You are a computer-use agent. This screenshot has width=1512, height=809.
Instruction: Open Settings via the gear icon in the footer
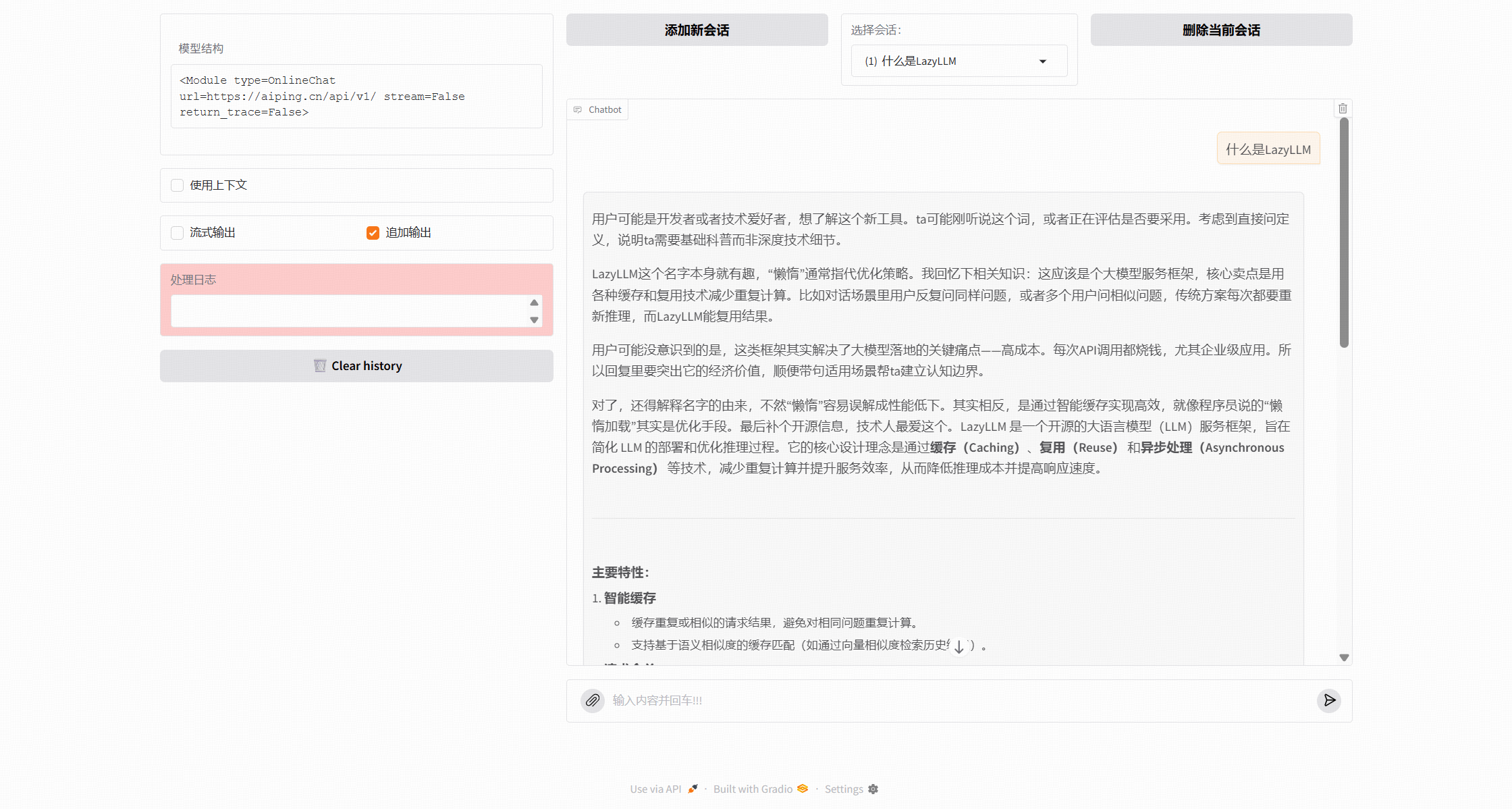click(x=872, y=789)
